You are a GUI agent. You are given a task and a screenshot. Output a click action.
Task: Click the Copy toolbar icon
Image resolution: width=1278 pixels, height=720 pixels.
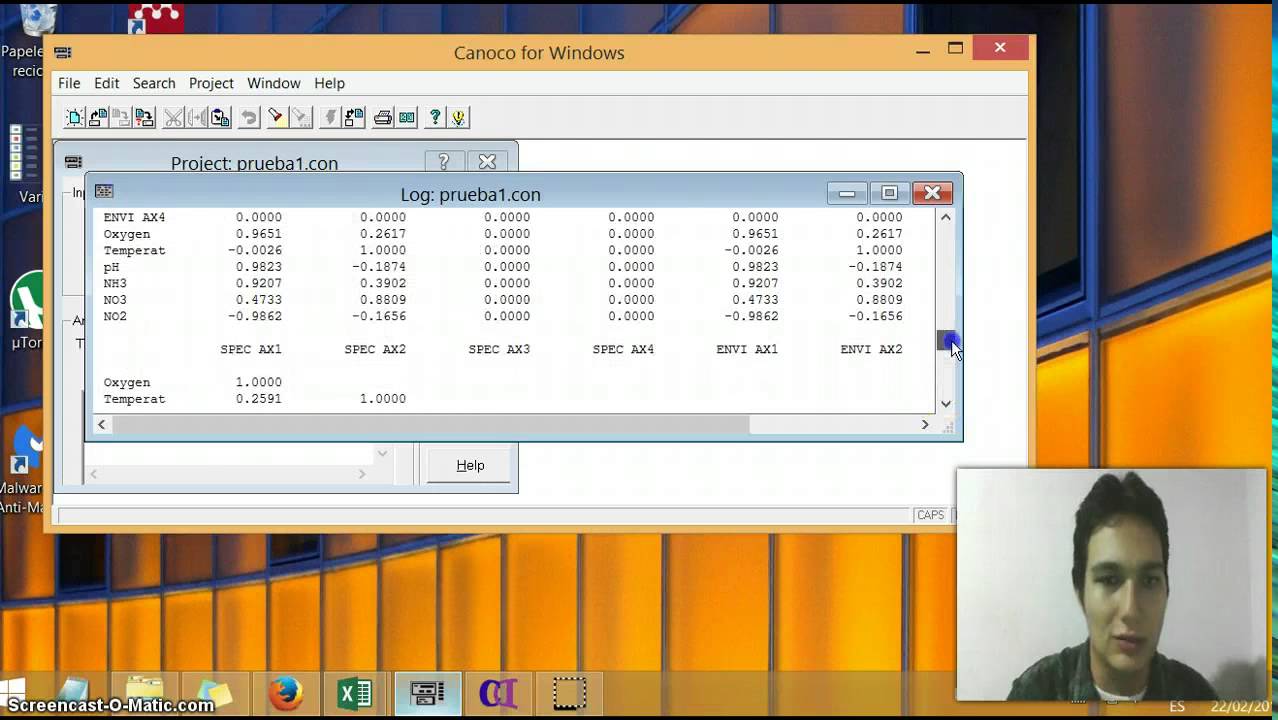pos(197,117)
